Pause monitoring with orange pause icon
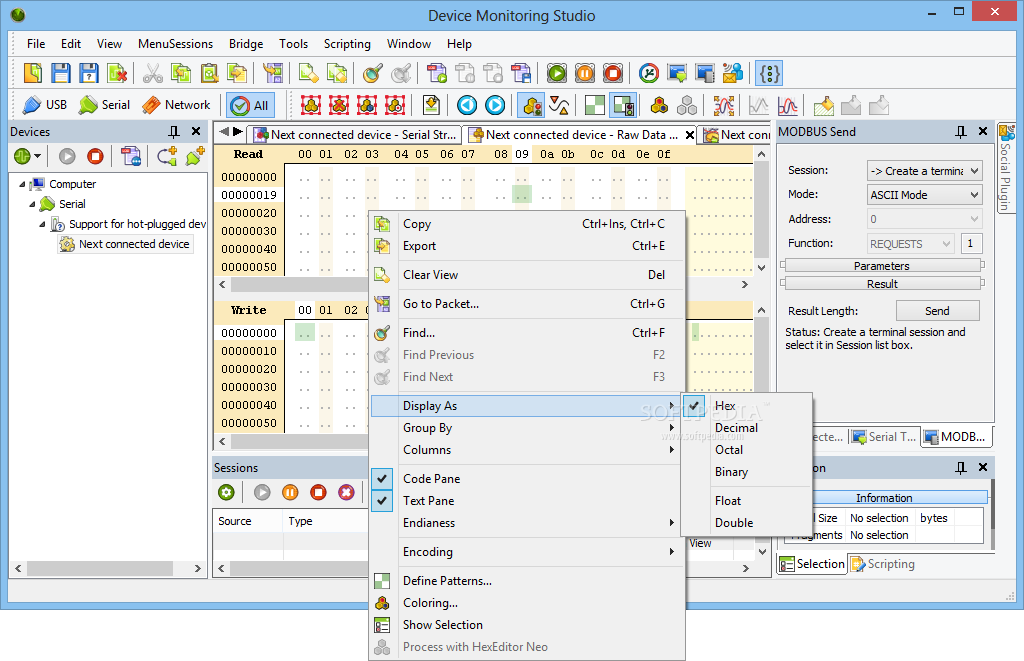 pyautogui.click(x=584, y=73)
